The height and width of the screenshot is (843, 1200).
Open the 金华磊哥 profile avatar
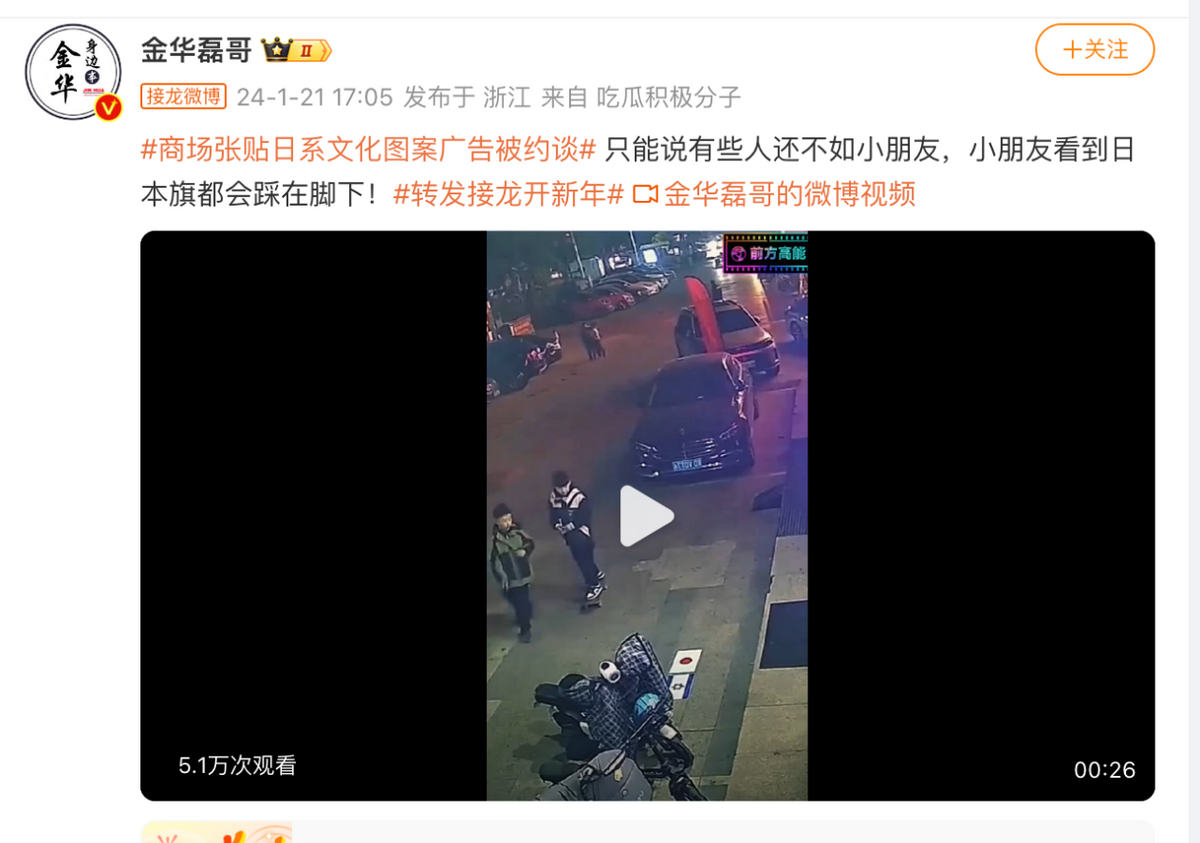(73, 72)
